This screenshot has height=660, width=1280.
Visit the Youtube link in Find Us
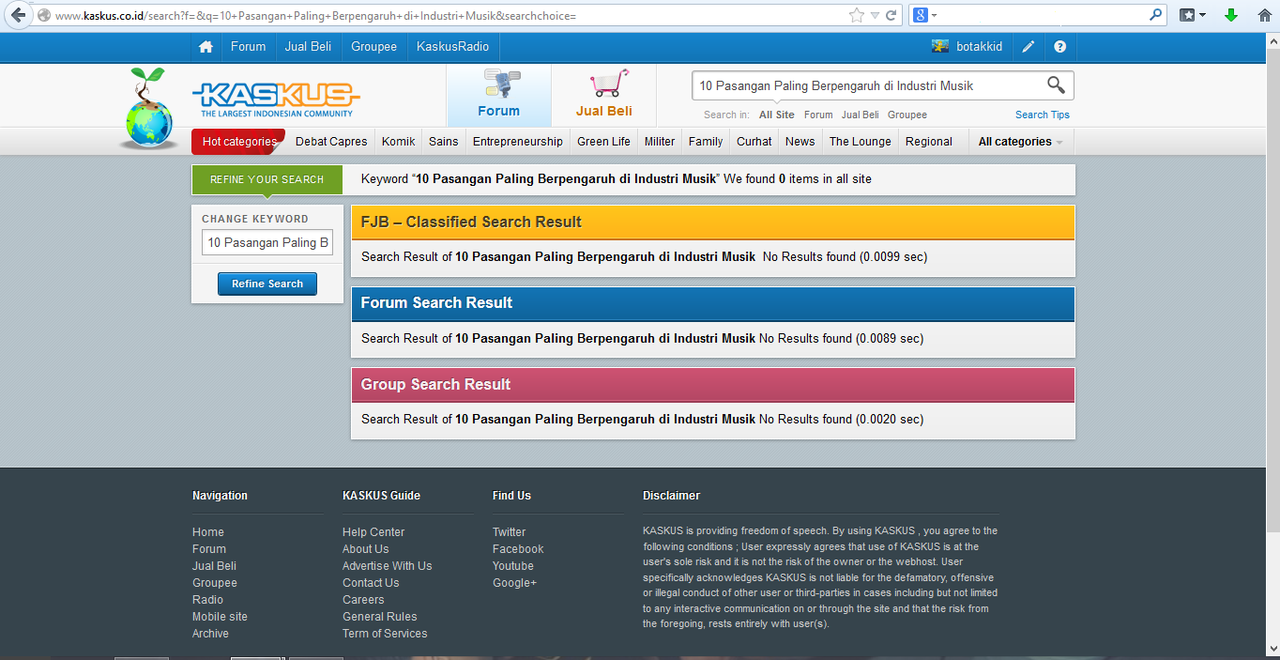(x=513, y=566)
